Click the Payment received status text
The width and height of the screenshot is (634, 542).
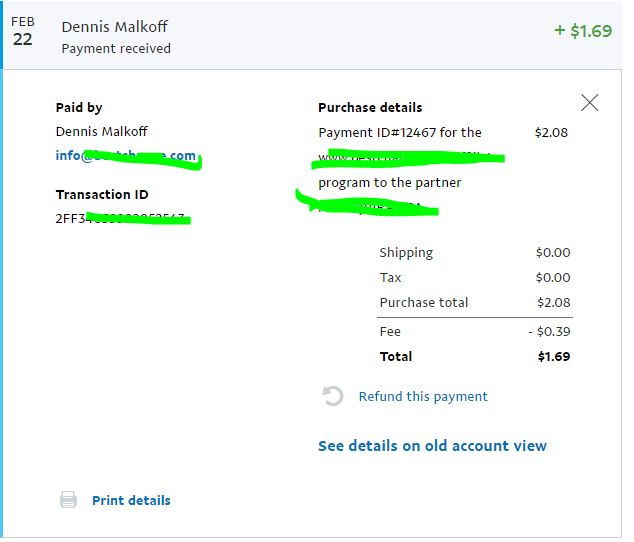(116, 49)
